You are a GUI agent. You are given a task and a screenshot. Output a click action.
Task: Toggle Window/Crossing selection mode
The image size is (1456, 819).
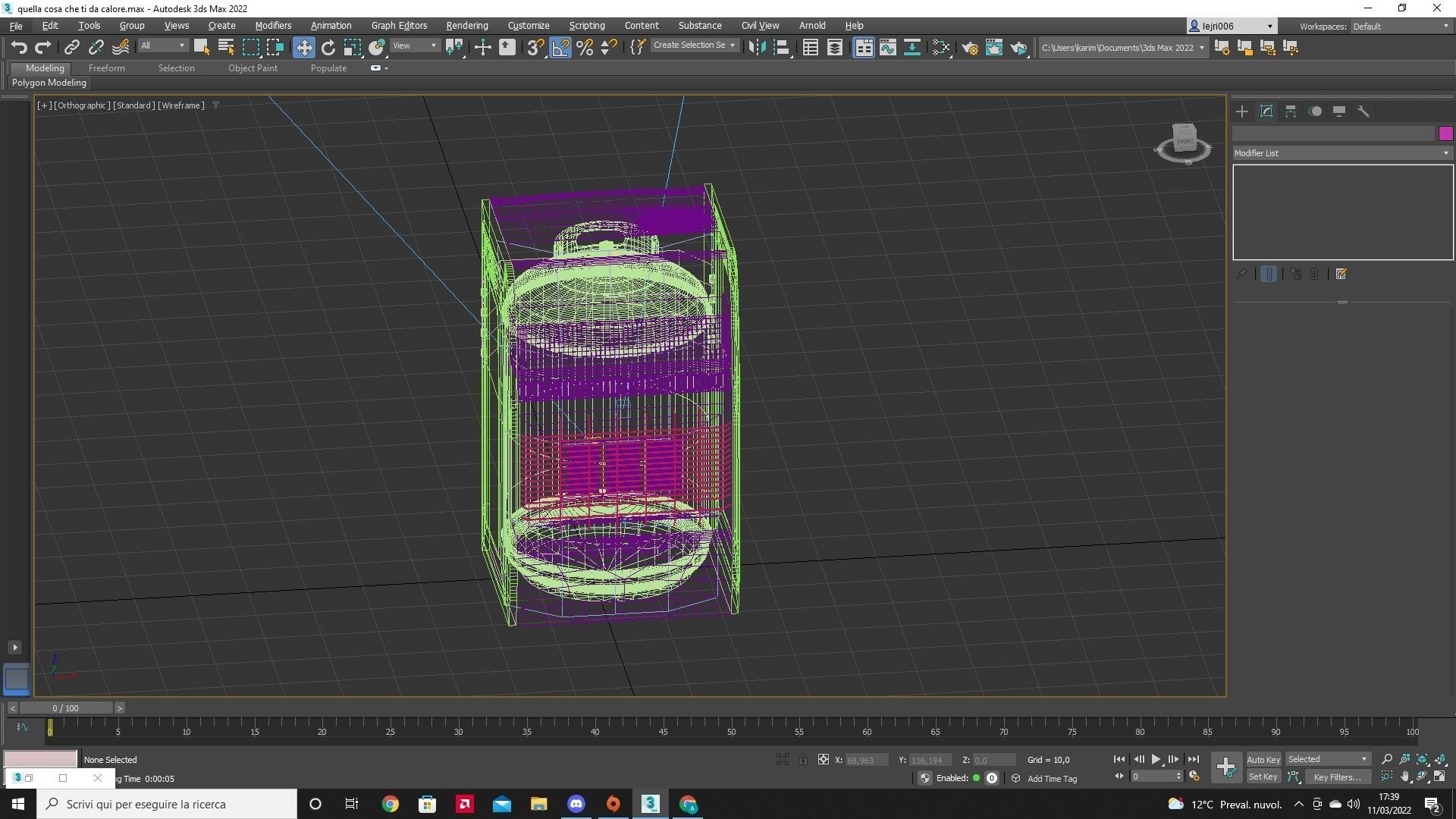[275, 48]
